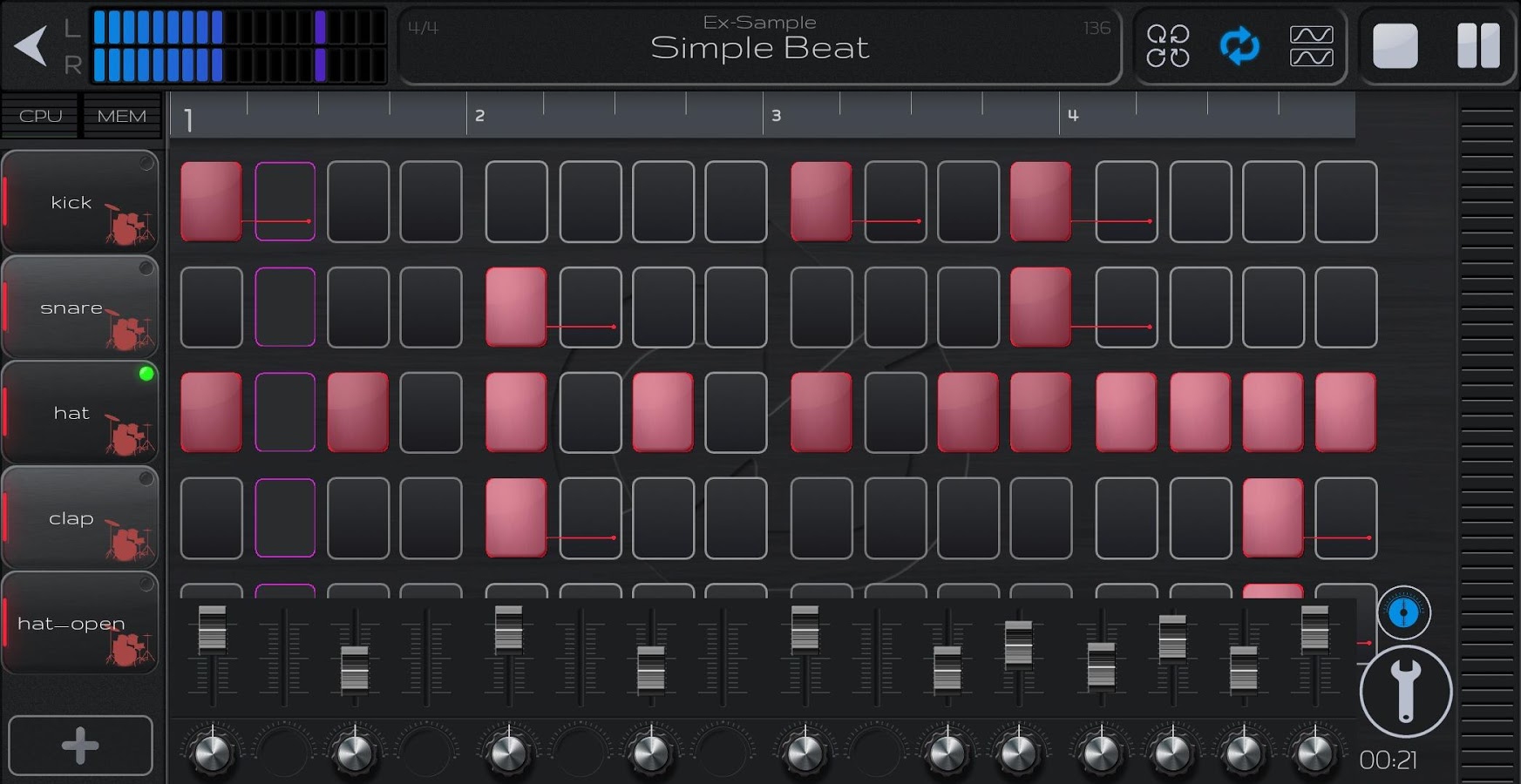Click the step 12 velocity fader
The image size is (1521, 784).
click(x=1018, y=645)
